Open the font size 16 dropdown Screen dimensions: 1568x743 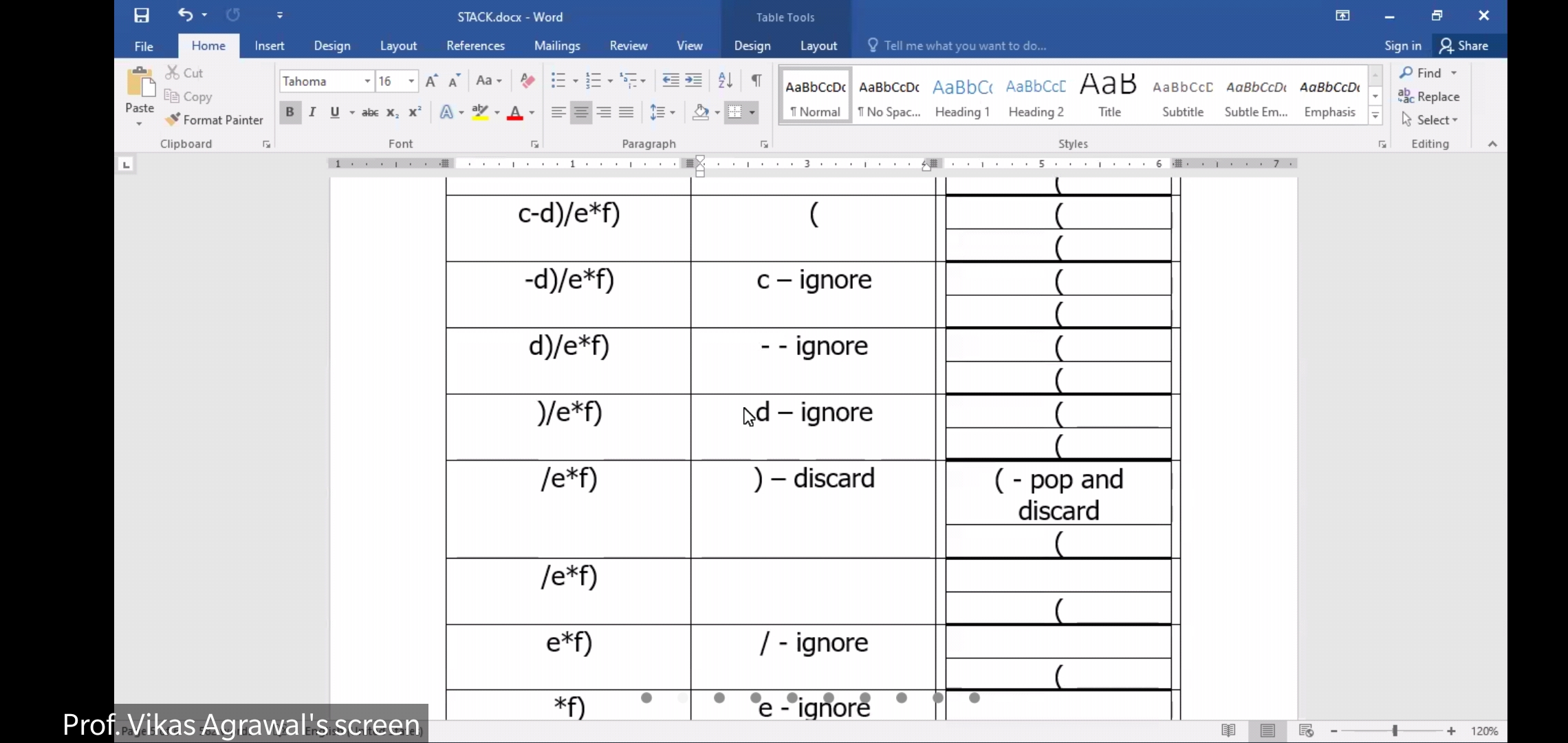point(411,81)
